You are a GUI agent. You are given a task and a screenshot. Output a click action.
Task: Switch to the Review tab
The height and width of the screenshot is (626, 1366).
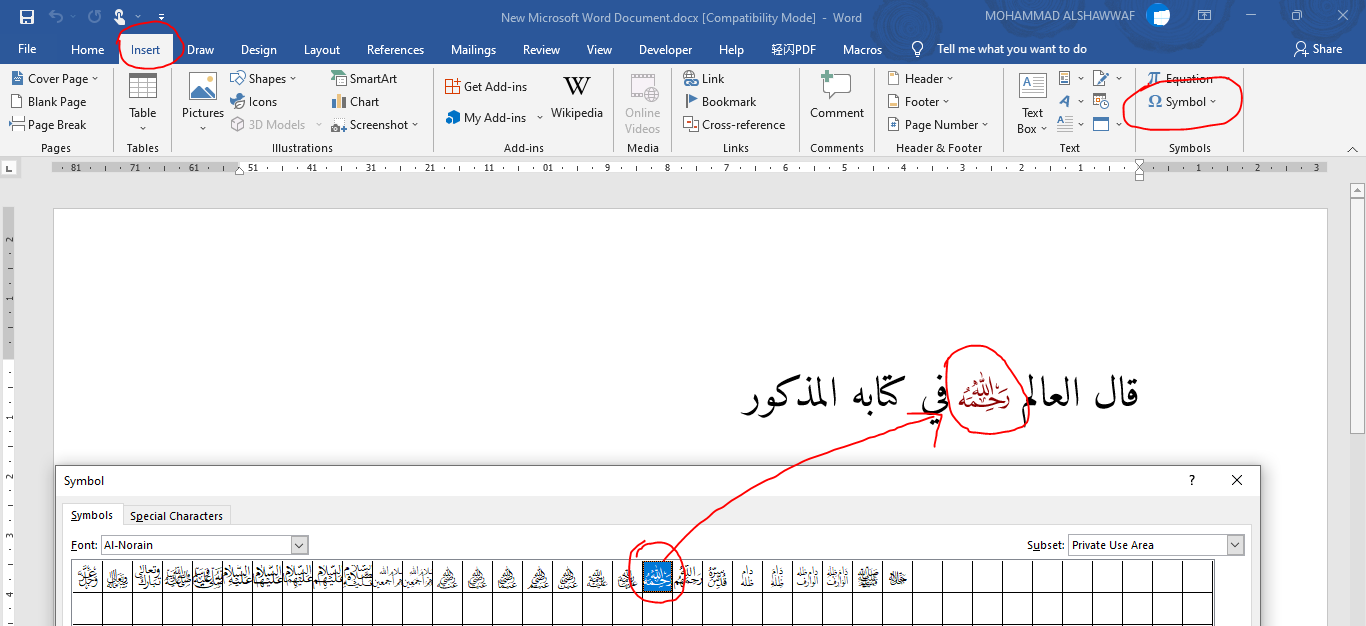pyautogui.click(x=541, y=49)
